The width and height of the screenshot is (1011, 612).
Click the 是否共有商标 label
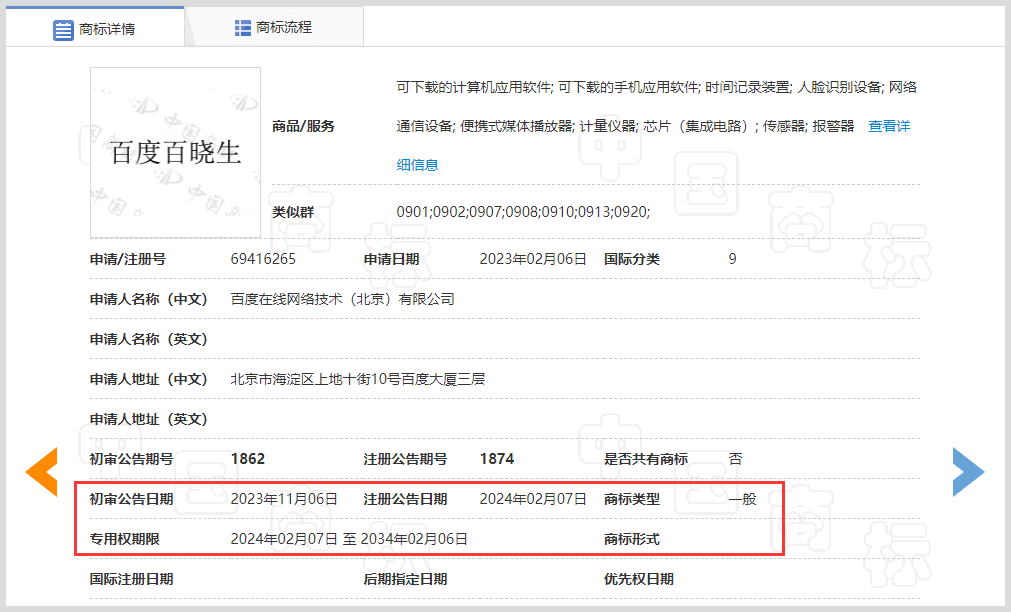pos(646,459)
